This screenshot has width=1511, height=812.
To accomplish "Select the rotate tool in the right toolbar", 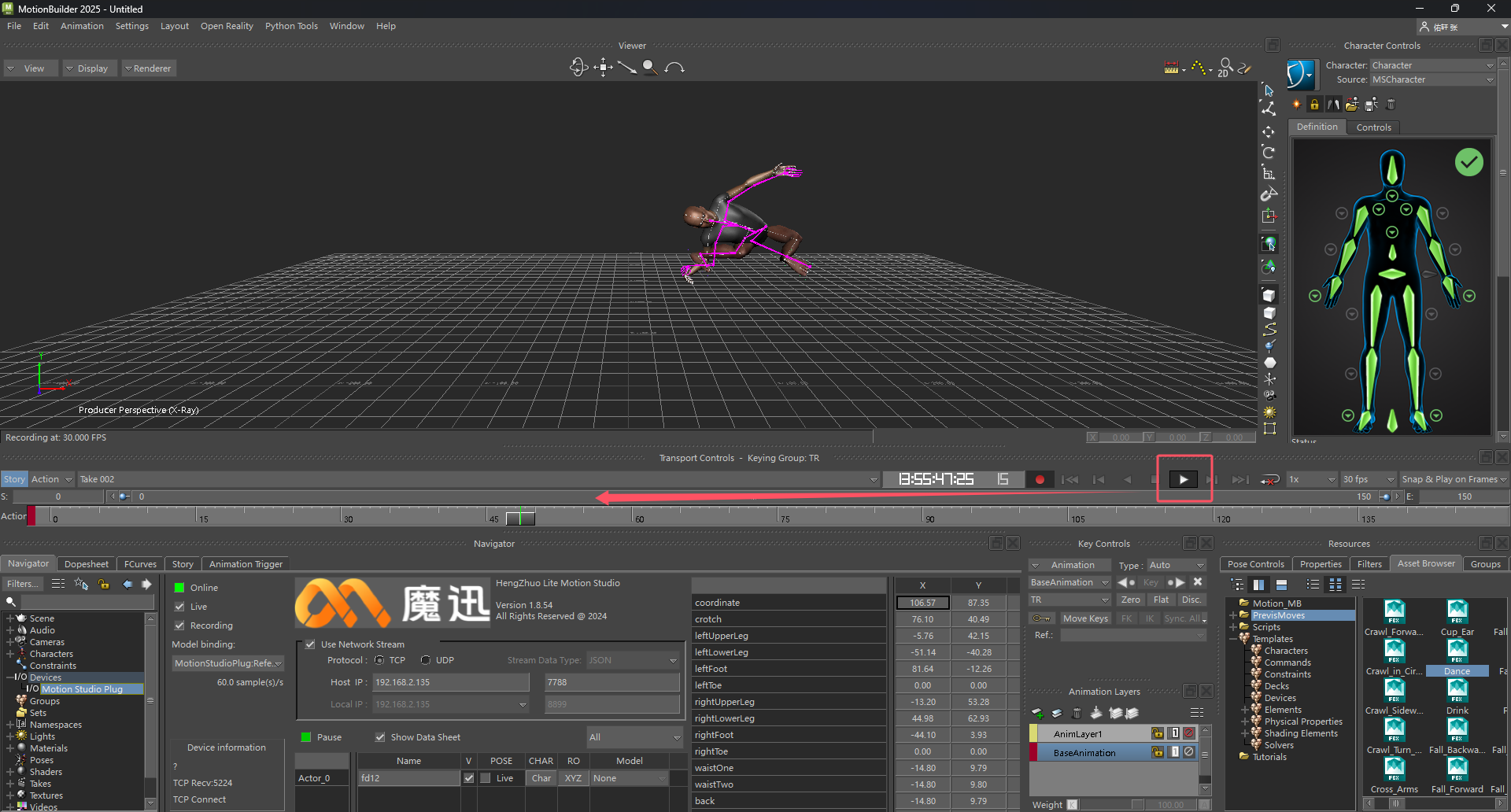I will [x=1269, y=152].
